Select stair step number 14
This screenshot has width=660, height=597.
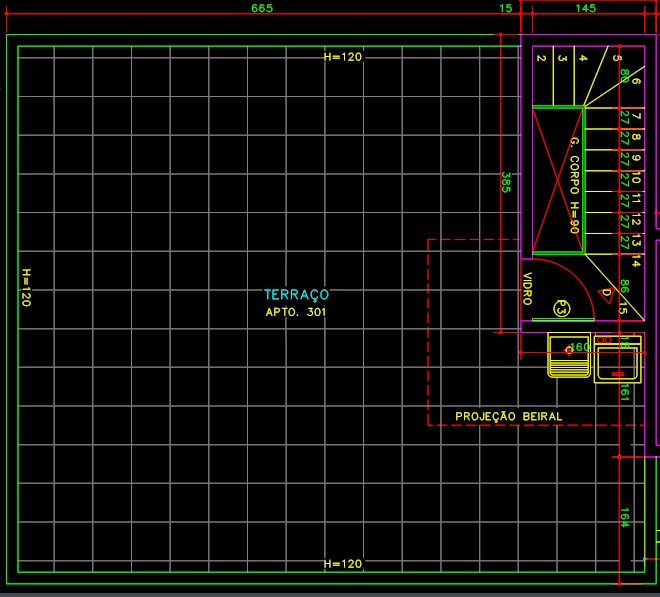click(636, 261)
